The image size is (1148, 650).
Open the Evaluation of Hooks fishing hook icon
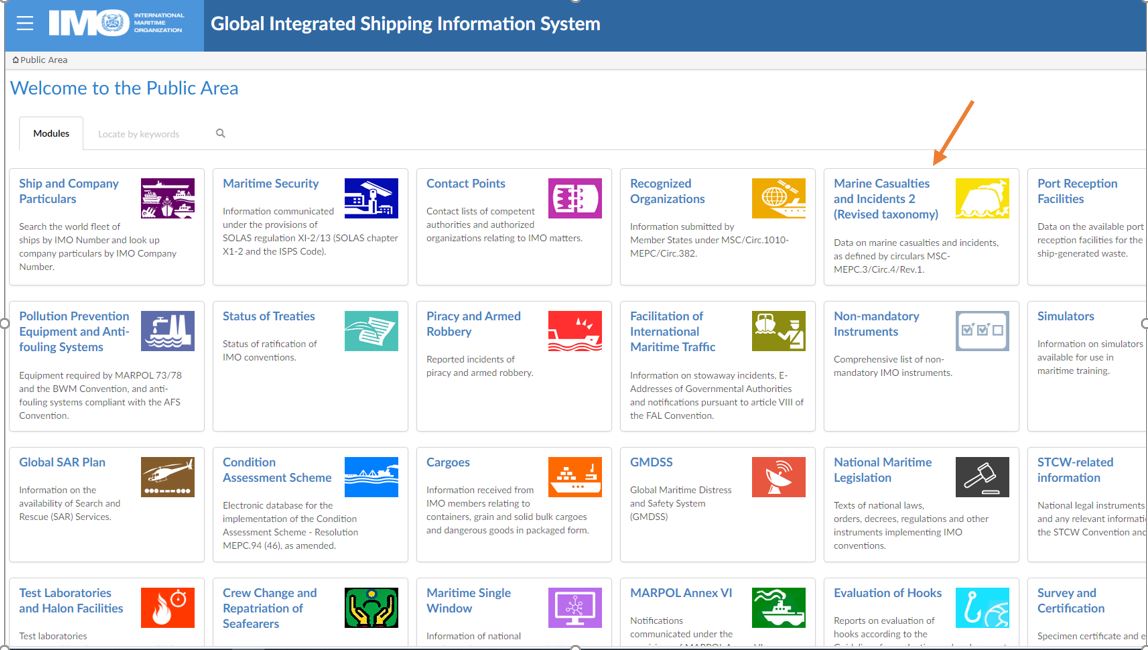(x=983, y=607)
